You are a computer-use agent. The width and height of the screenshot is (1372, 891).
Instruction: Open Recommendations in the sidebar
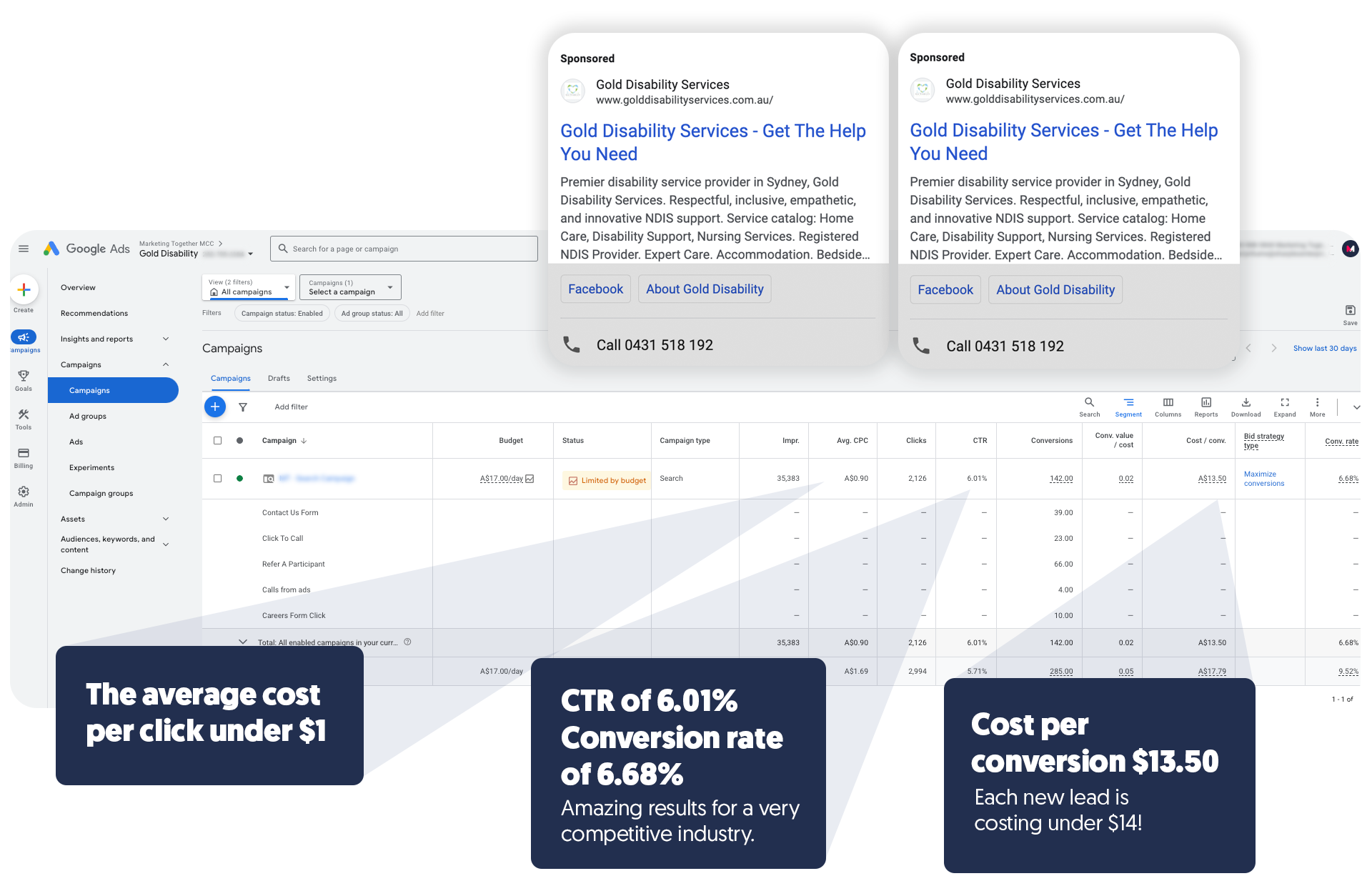[94, 313]
